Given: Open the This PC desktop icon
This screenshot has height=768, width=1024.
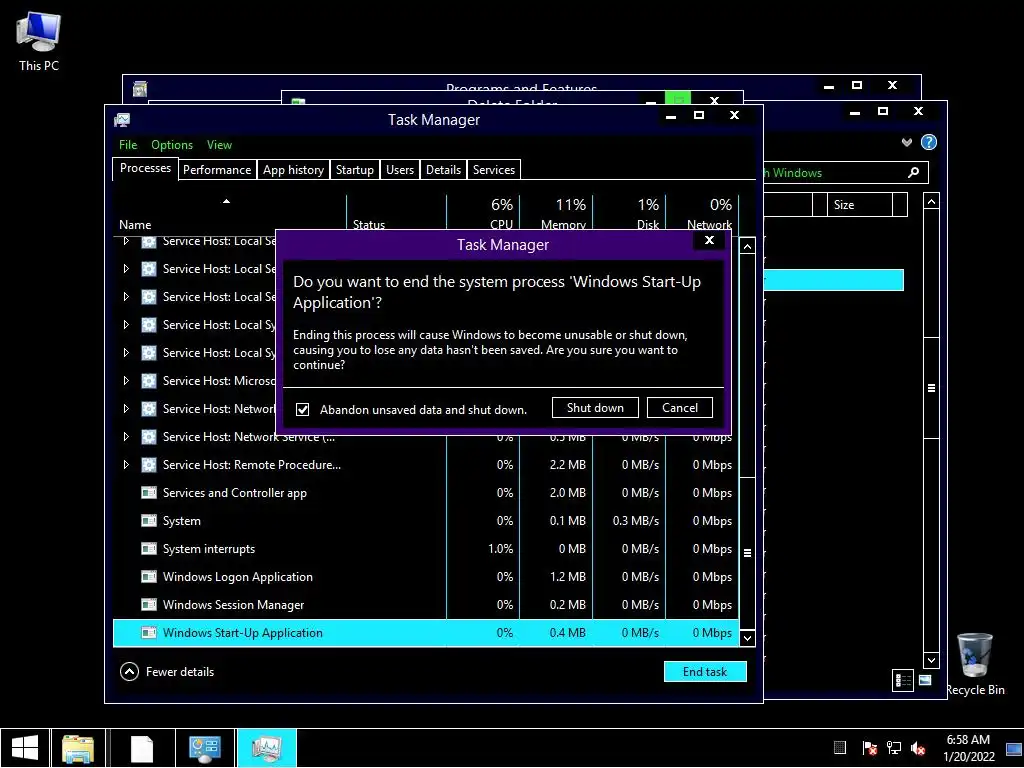Looking at the screenshot, I should (x=39, y=42).
